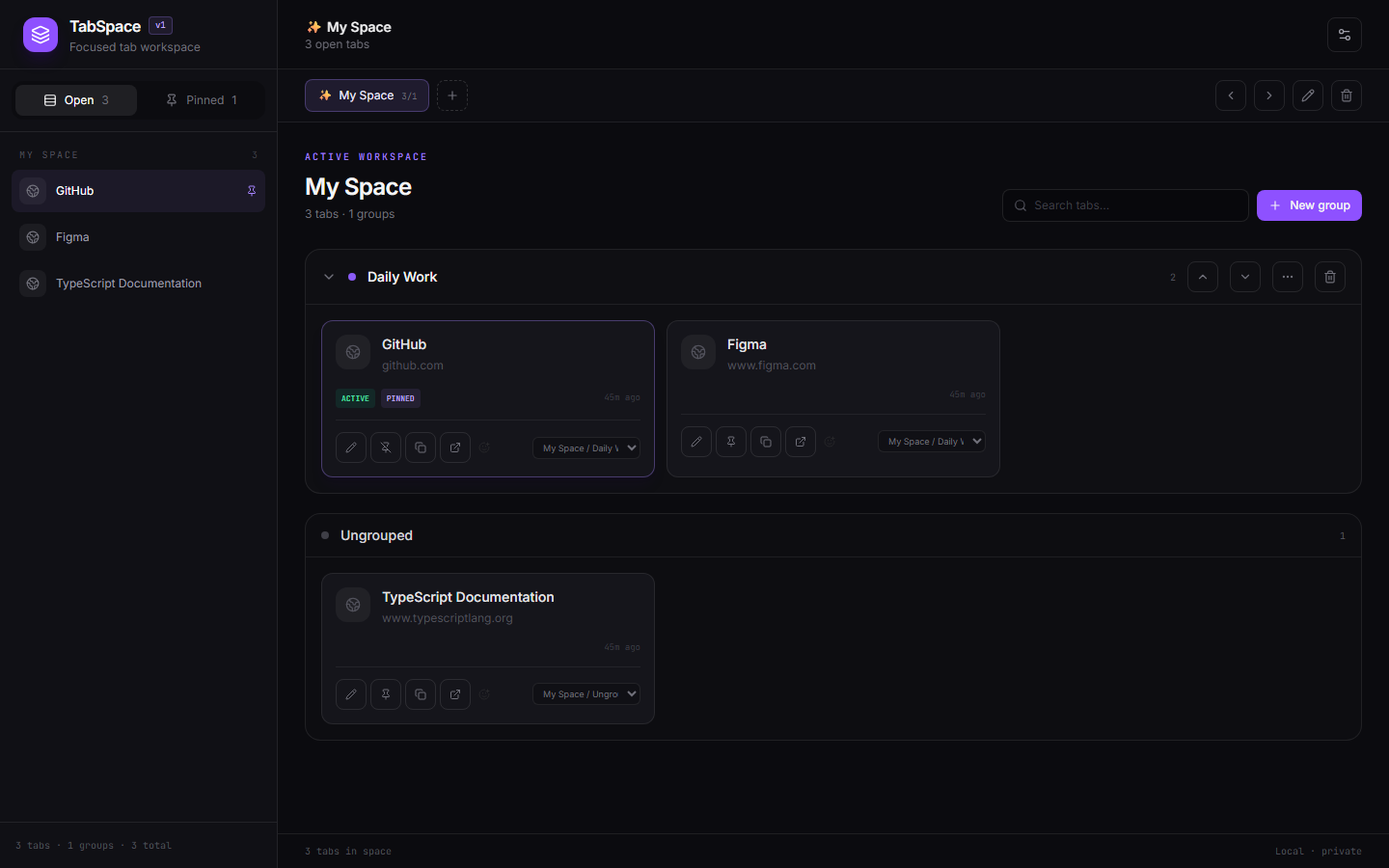
Task: Duplicate the GitHub tab card
Action: click(x=421, y=448)
